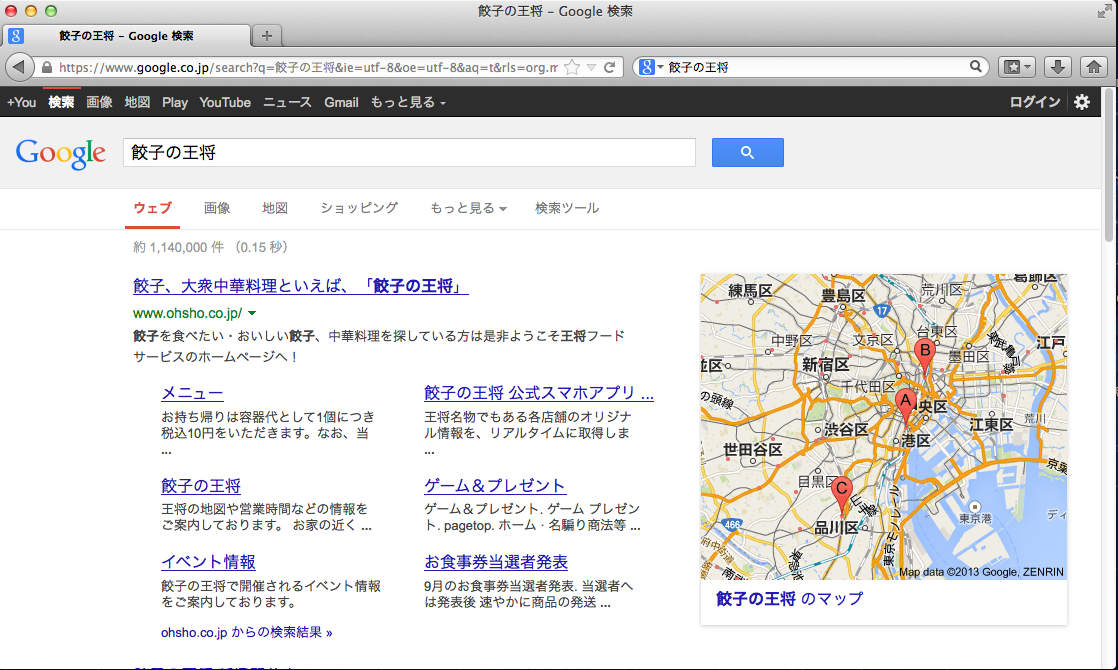Click magnifier icon in browser search box
This screenshot has width=1118, height=670.
pos(975,66)
